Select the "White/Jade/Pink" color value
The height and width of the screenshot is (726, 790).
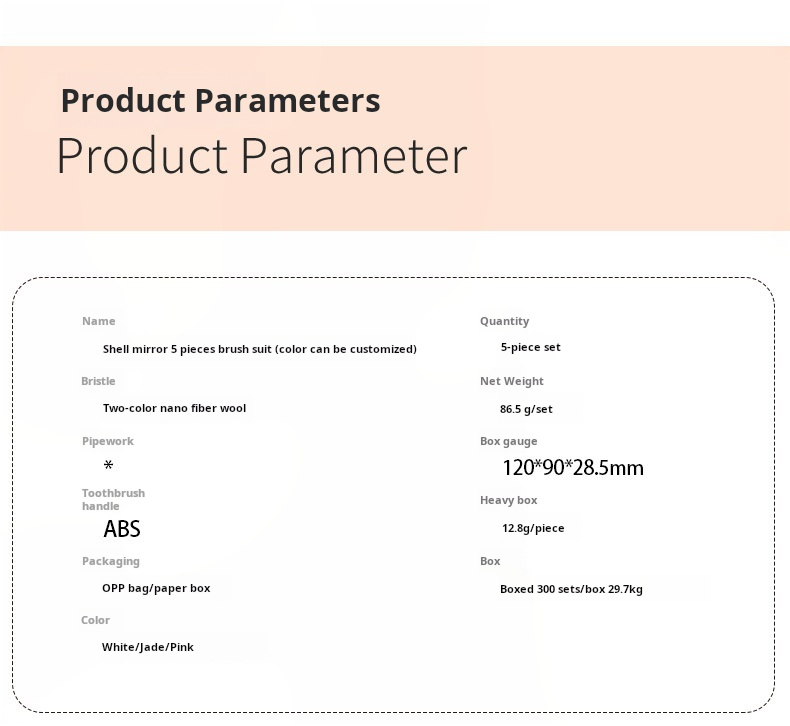(x=148, y=647)
